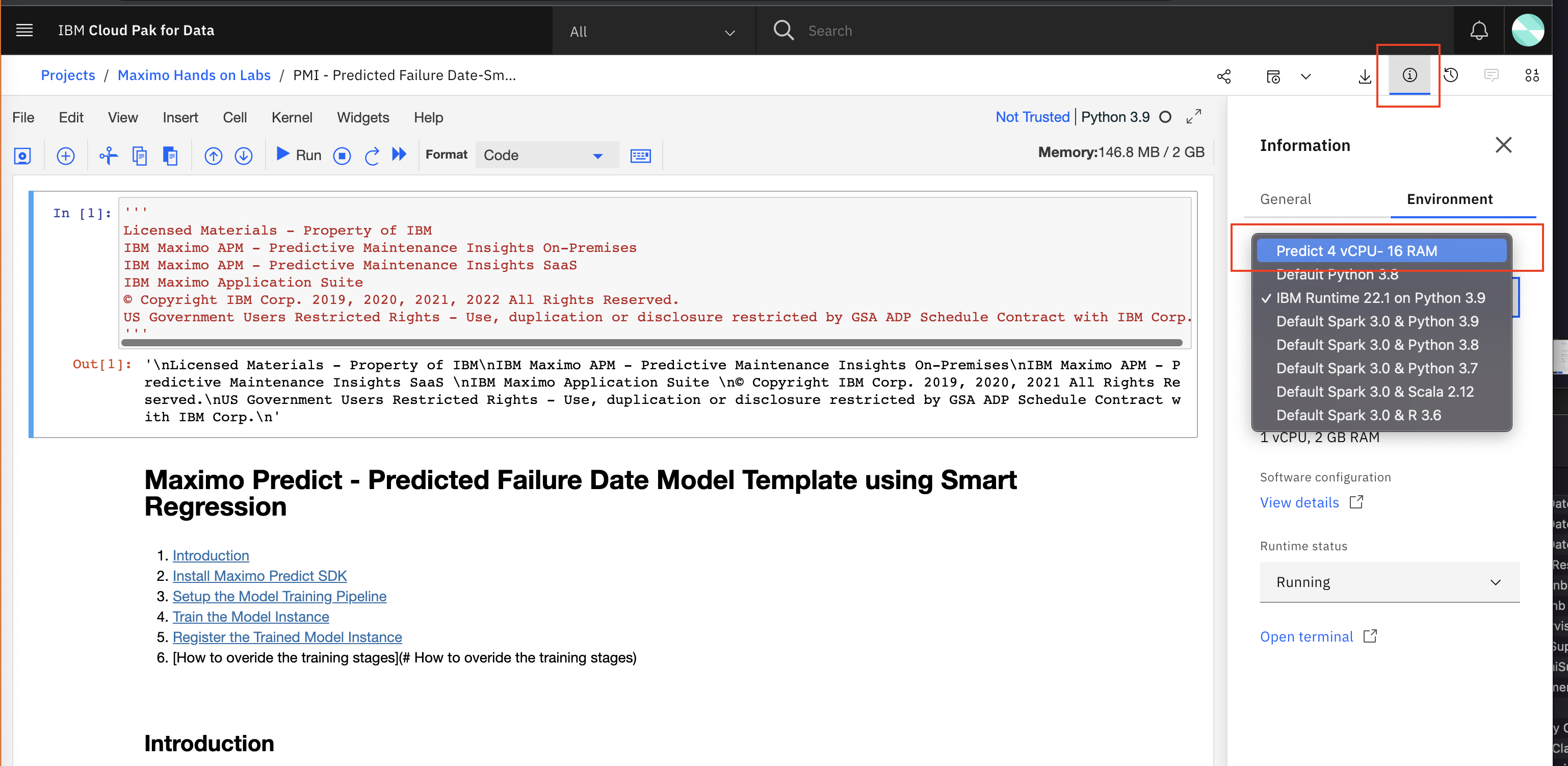Viewport: 1568px width, 766px height.
Task: Follow the Introduction contents link
Action: pyautogui.click(x=211, y=555)
